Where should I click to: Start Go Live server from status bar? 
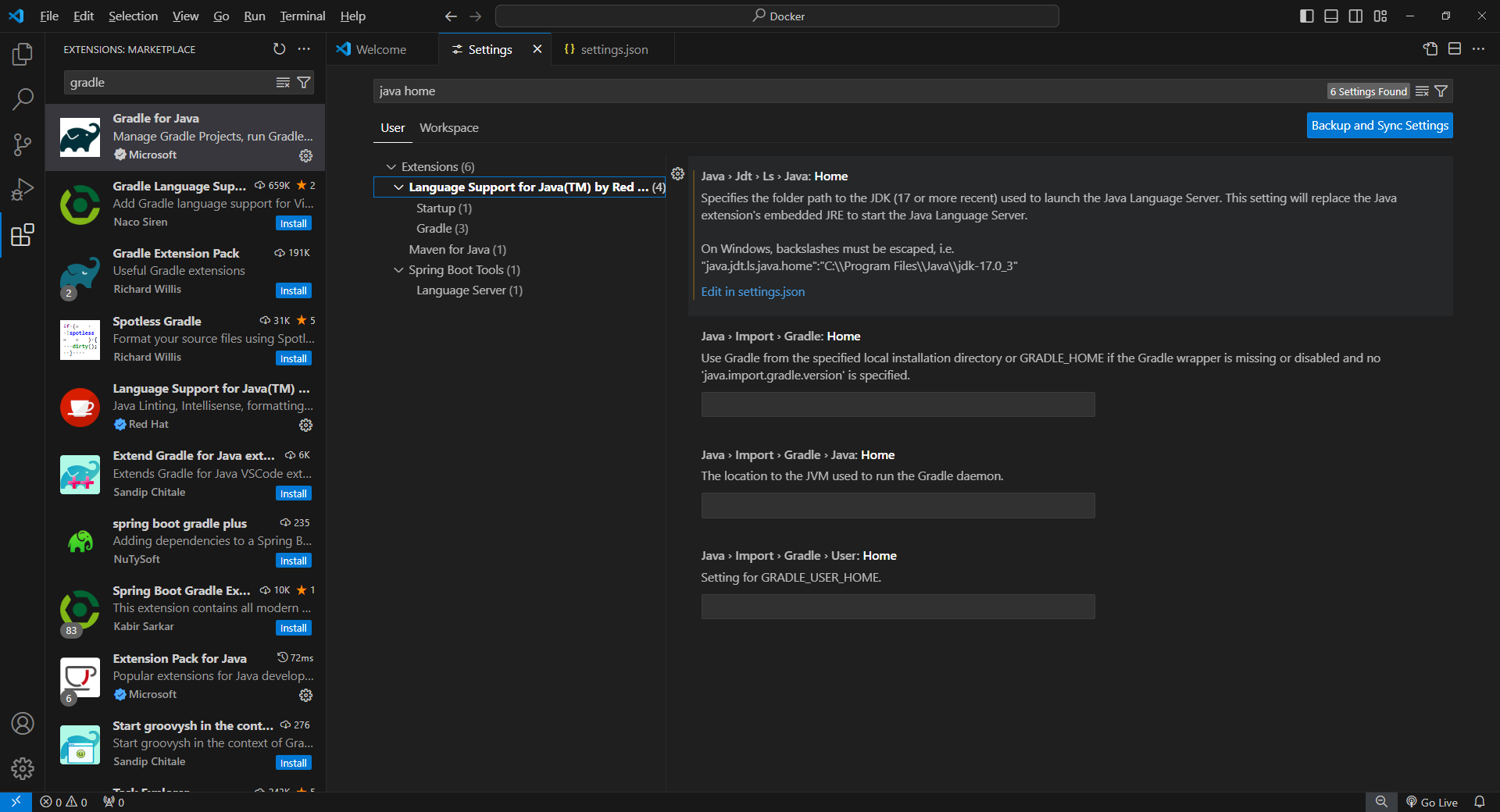coord(1432,802)
